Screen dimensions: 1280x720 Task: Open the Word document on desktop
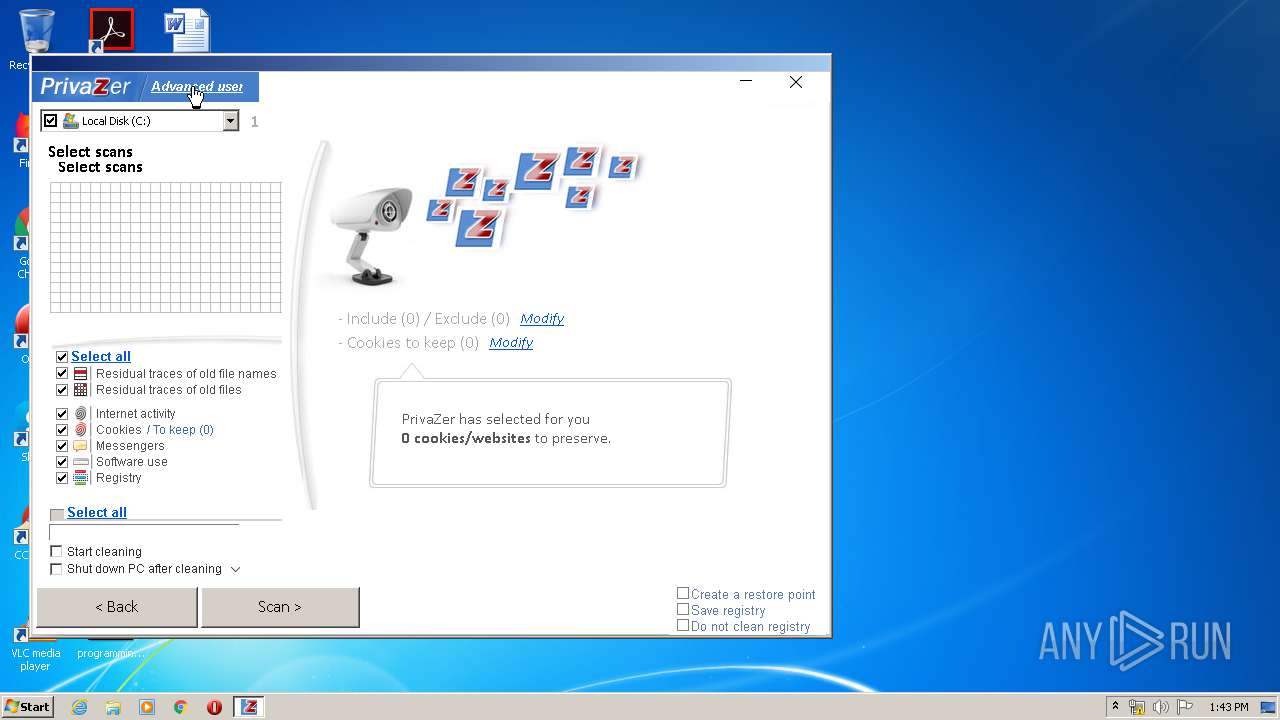[187, 30]
